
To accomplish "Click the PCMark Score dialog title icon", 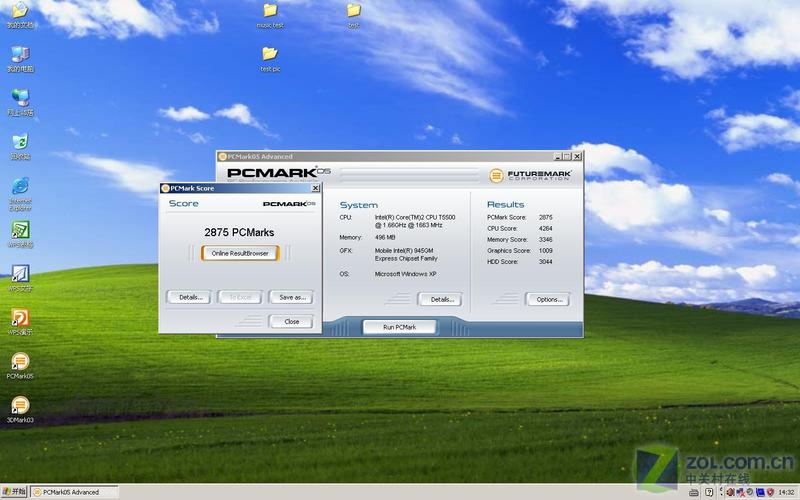I will (x=165, y=188).
